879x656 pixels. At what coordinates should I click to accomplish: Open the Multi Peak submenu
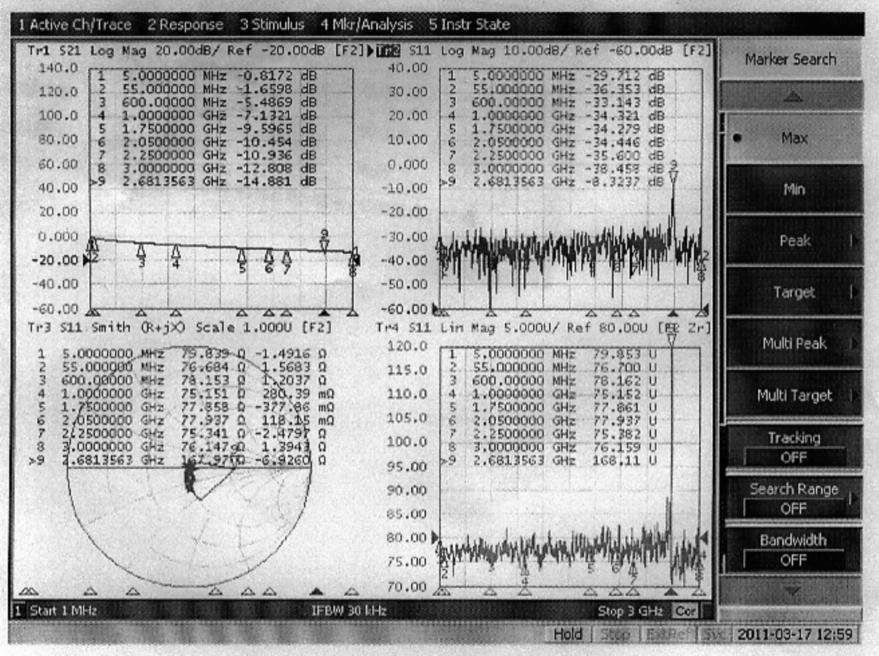tap(793, 344)
